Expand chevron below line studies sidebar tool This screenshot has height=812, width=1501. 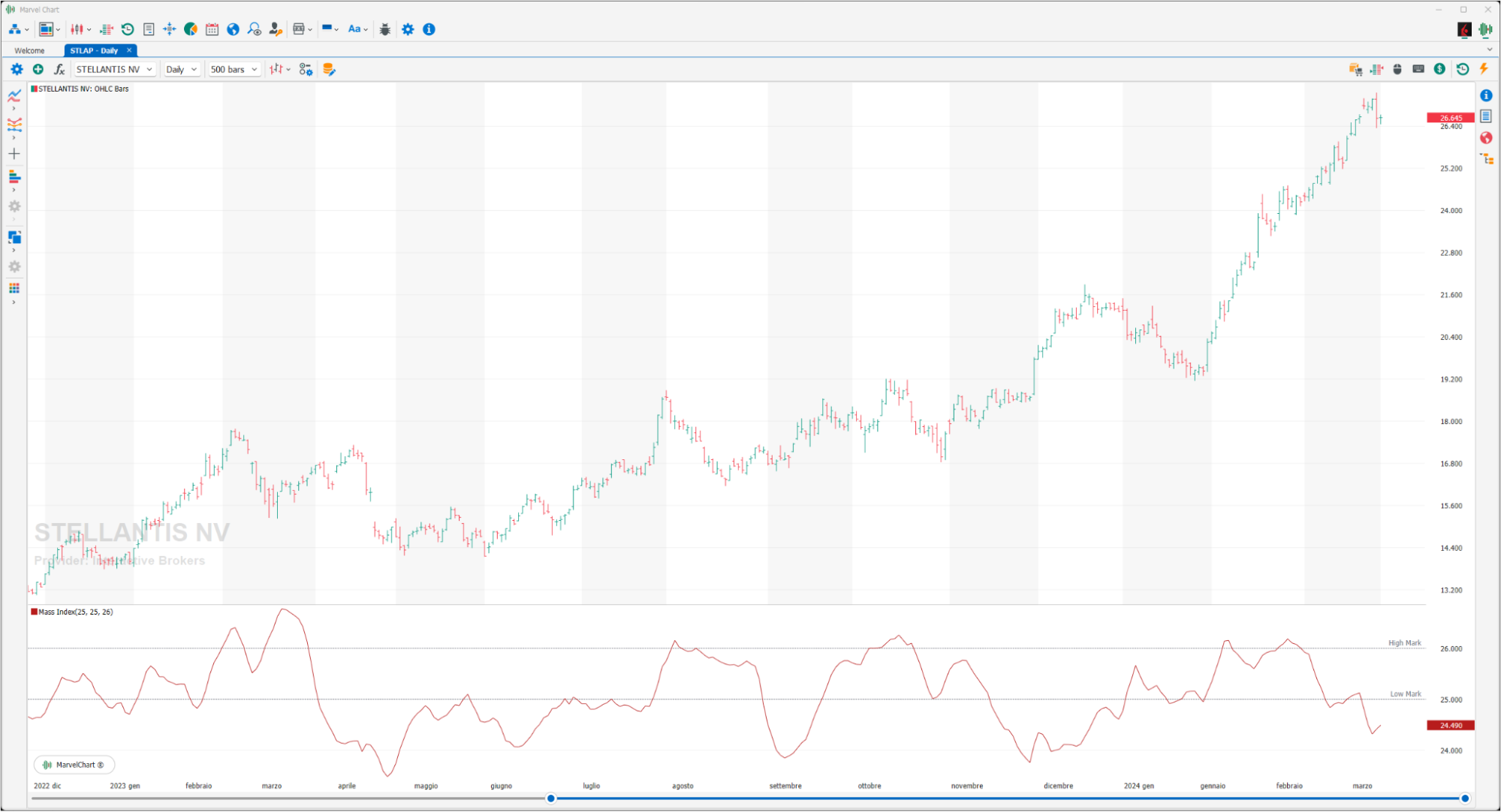pyautogui.click(x=14, y=109)
